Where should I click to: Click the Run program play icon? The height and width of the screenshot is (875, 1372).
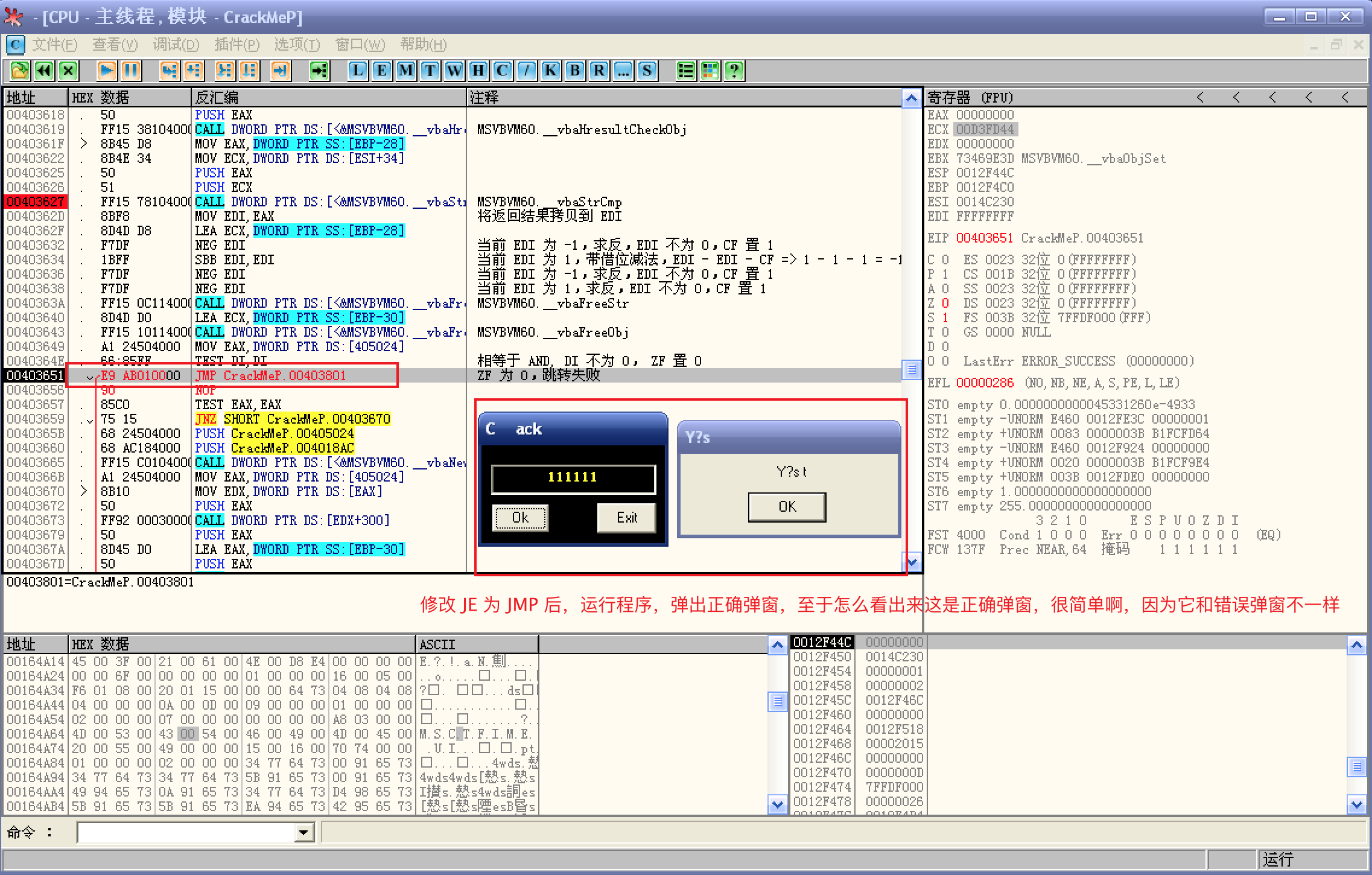[x=106, y=71]
